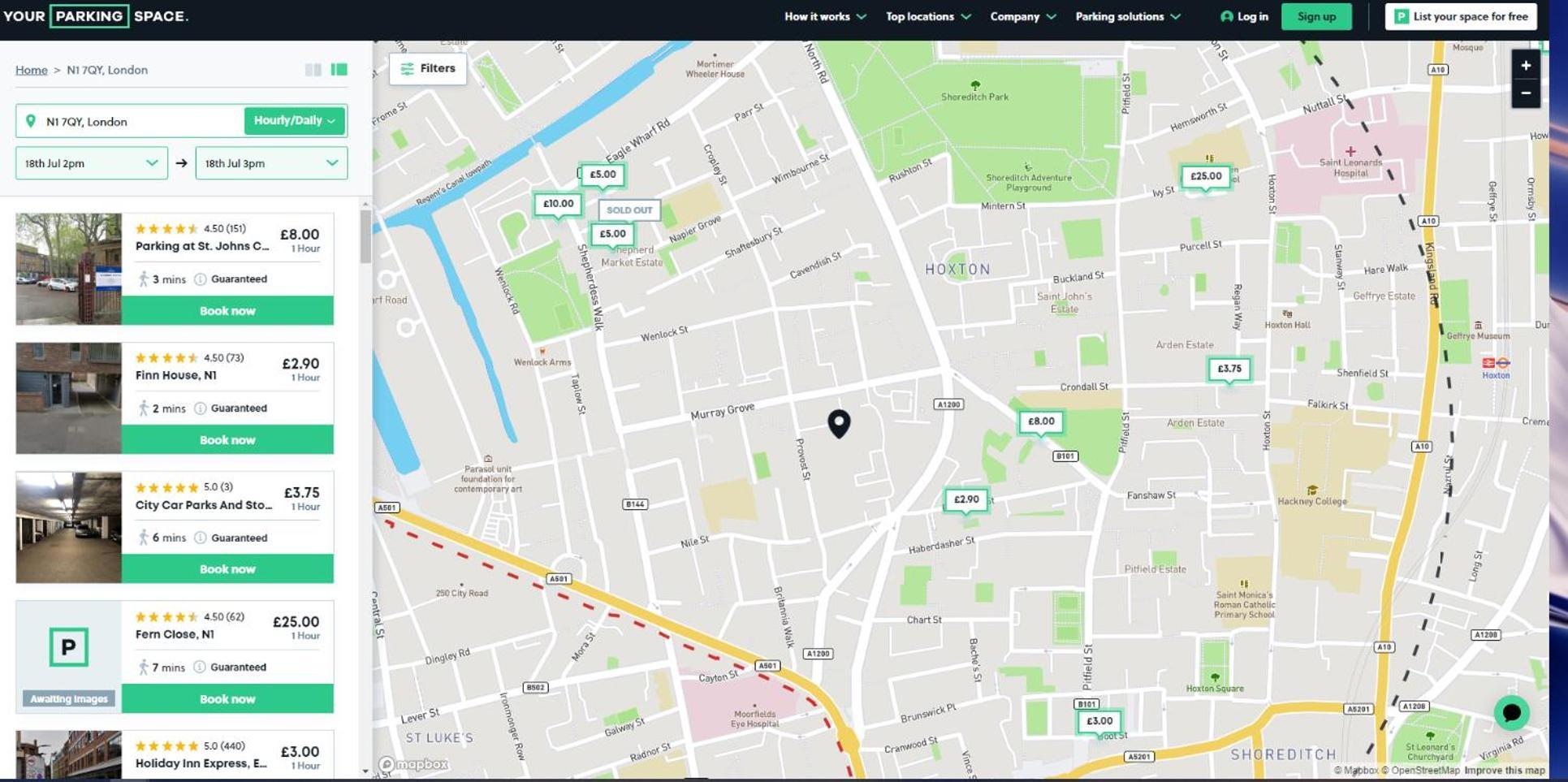Open Holiday Inn Express listing title
The width and height of the screenshot is (1568, 782).
click(x=201, y=763)
